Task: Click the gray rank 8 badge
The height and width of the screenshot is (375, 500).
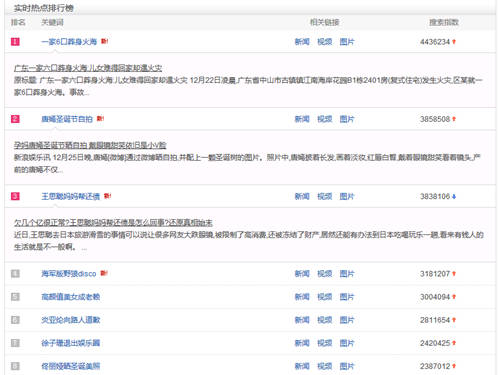Action: (15, 366)
